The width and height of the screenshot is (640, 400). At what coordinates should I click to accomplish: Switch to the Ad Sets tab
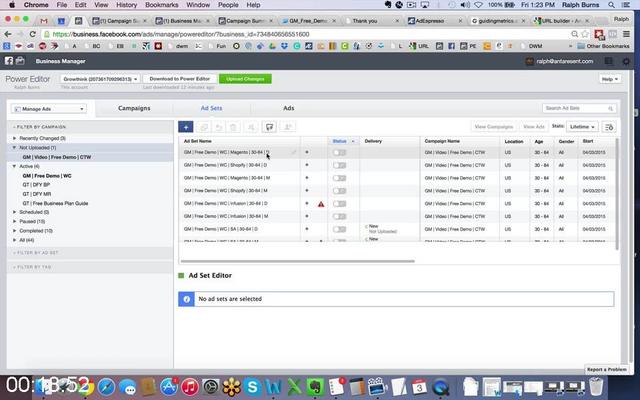(x=211, y=108)
